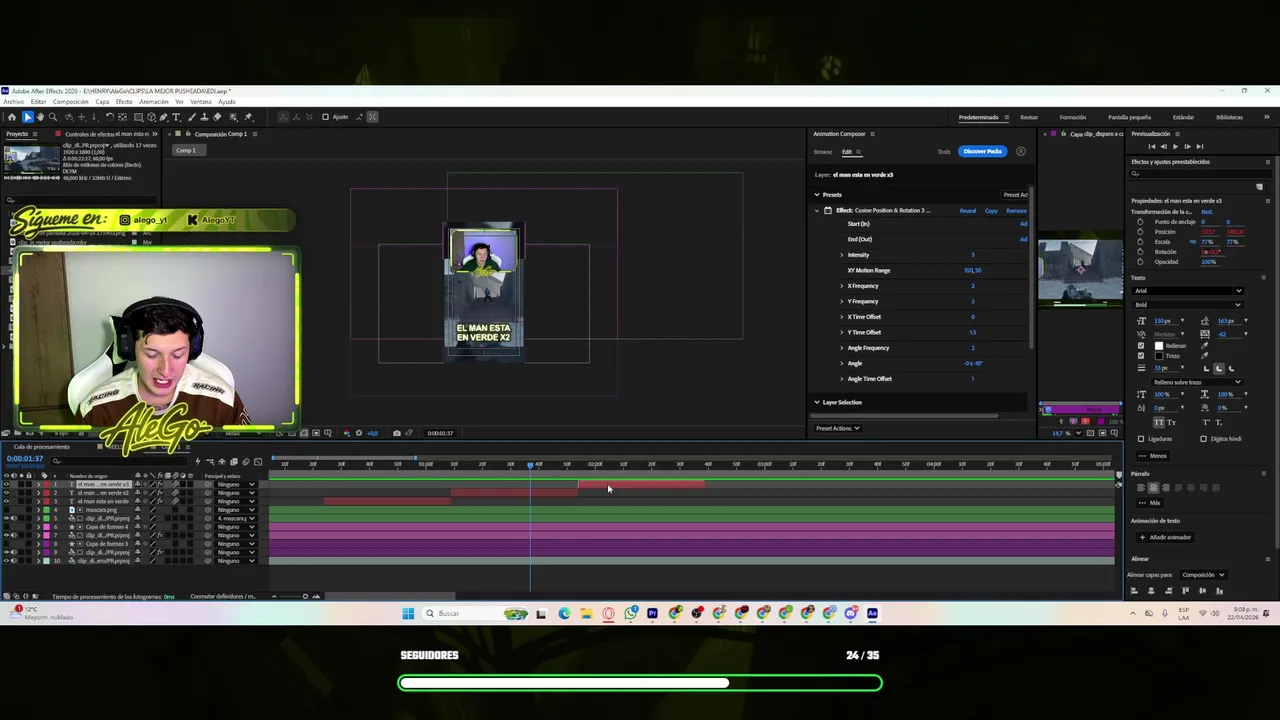The width and height of the screenshot is (1280, 720).
Task: Select the Puppet Pin tool
Action: click(x=248, y=117)
